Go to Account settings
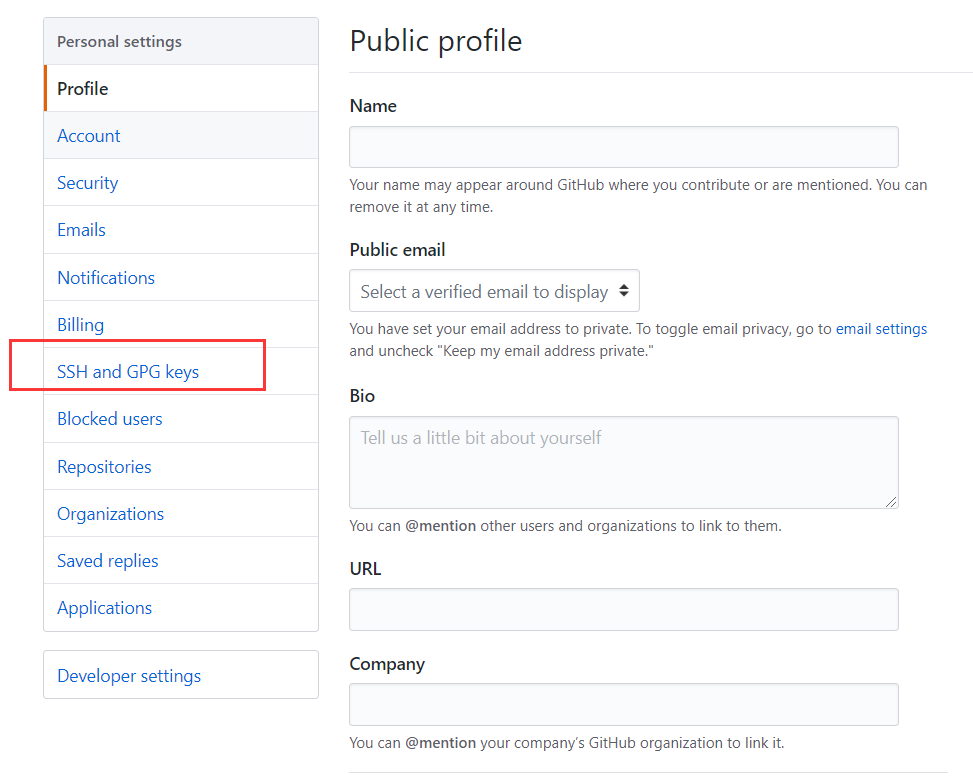This screenshot has height=782, width=973. 181,136
